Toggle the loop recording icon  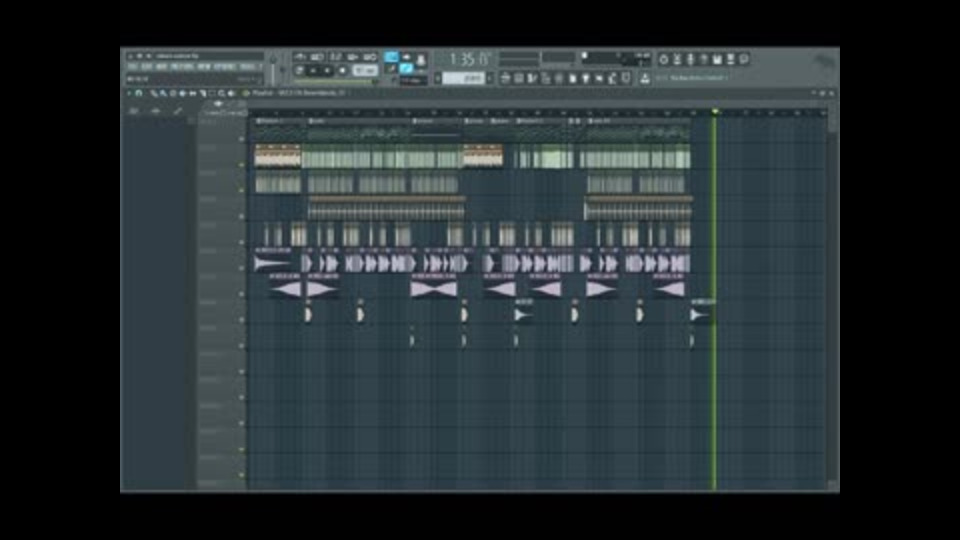click(370, 57)
